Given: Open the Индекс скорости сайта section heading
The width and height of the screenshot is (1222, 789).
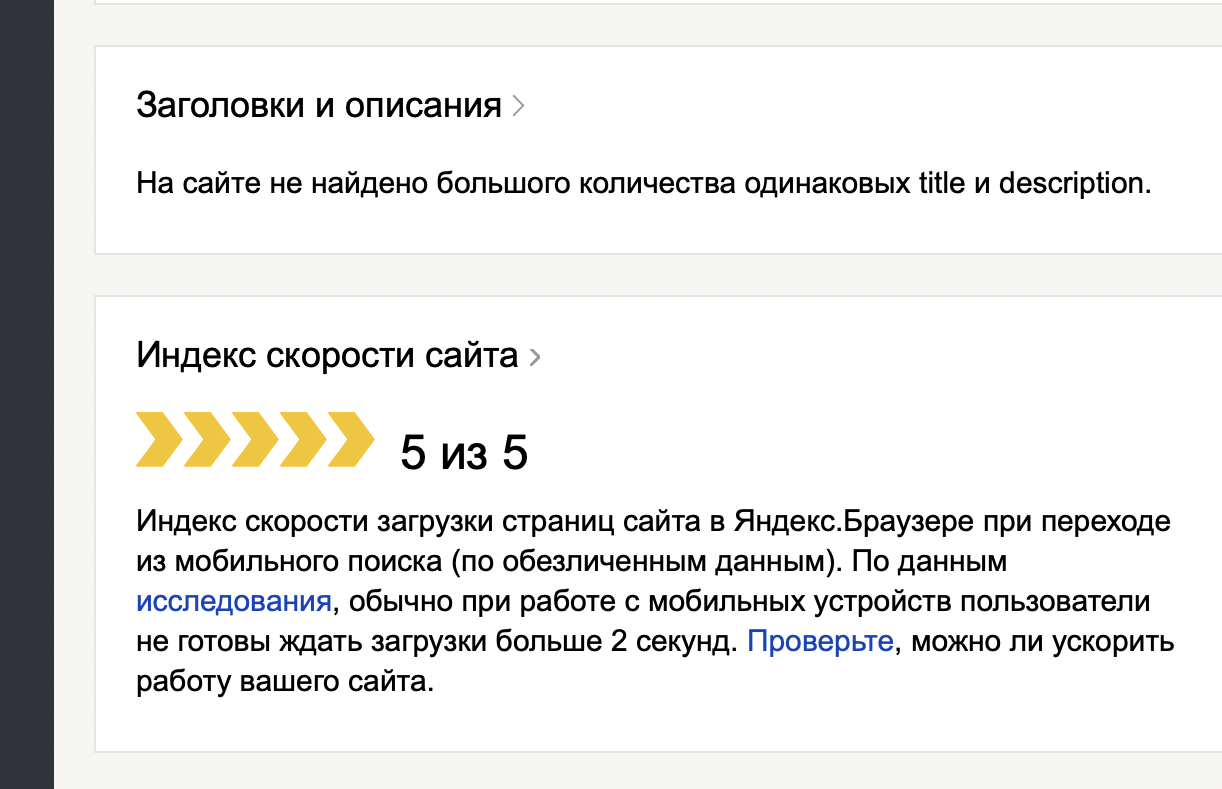Looking at the screenshot, I should coord(327,356).
